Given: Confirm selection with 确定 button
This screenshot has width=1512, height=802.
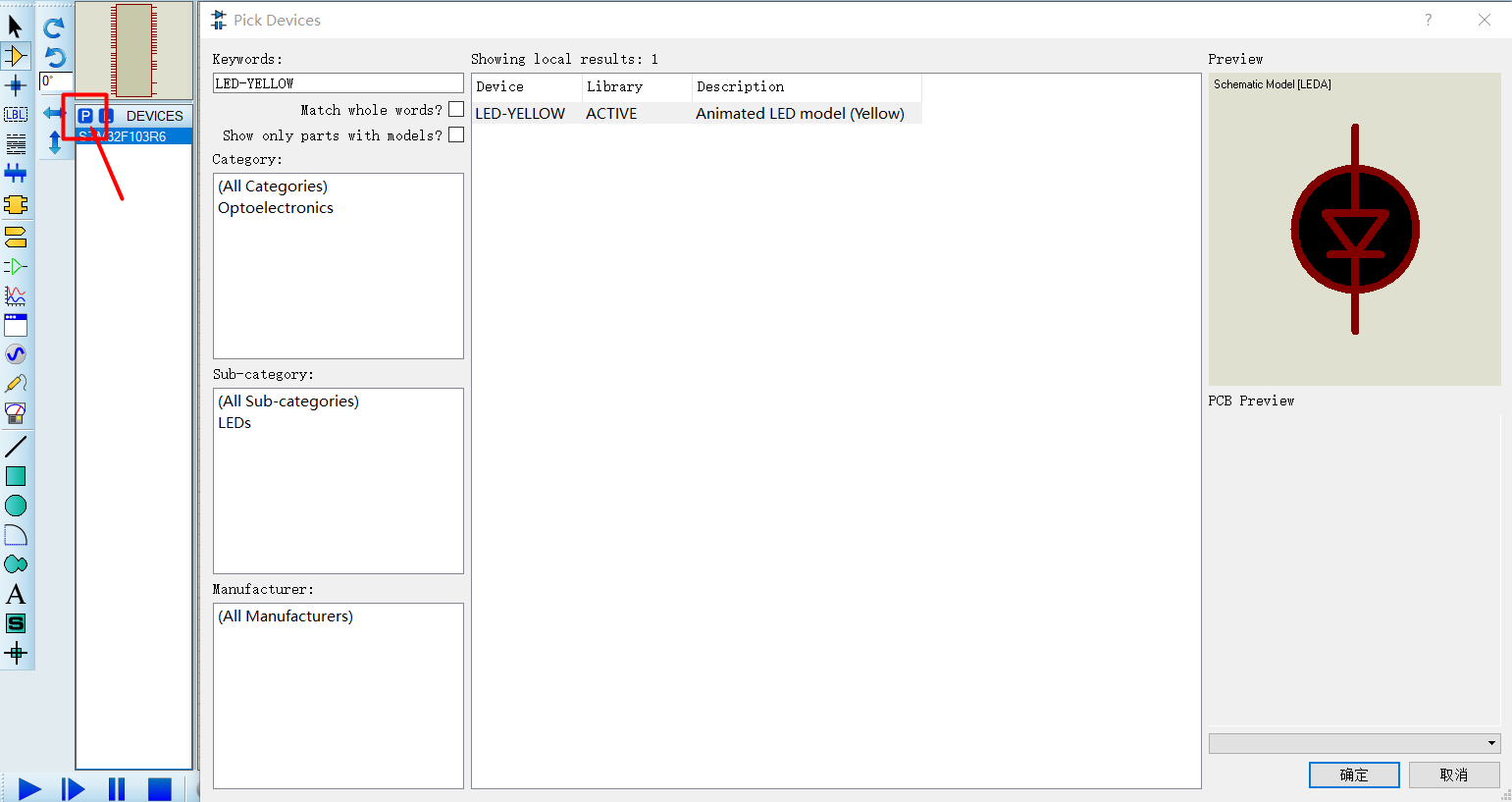Looking at the screenshot, I should point(1354,775).
